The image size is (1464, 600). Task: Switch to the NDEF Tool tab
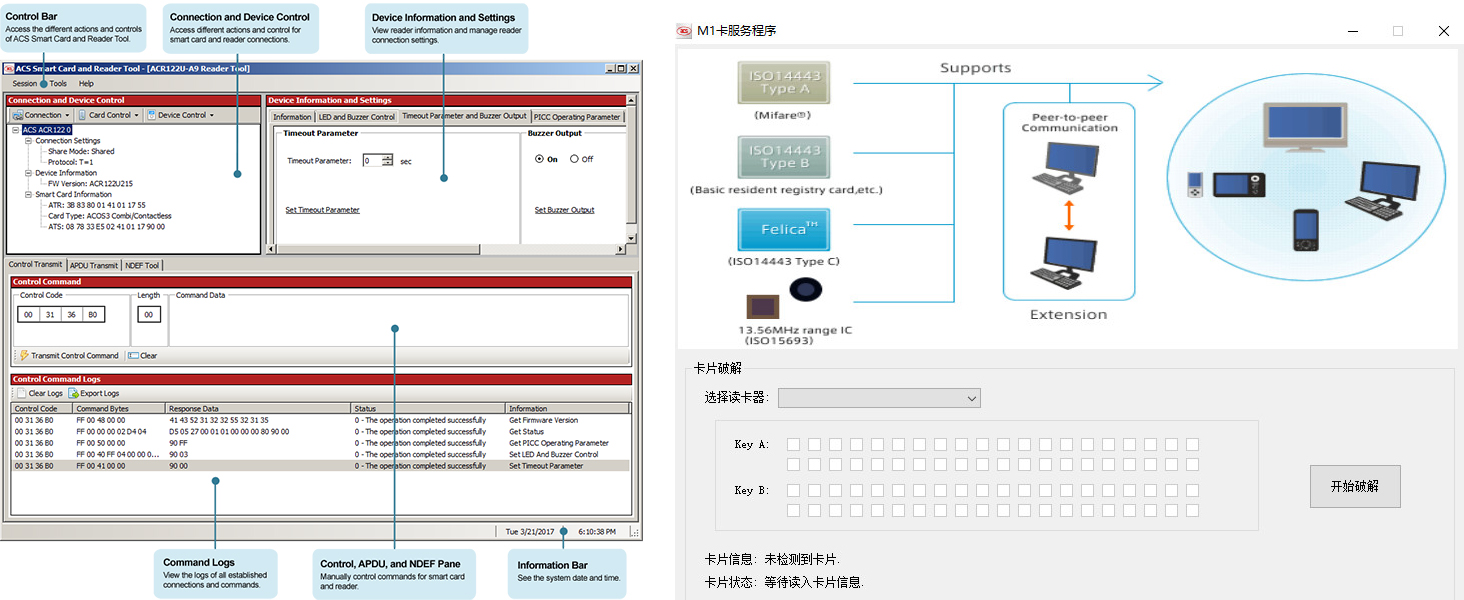click(142, 265)
